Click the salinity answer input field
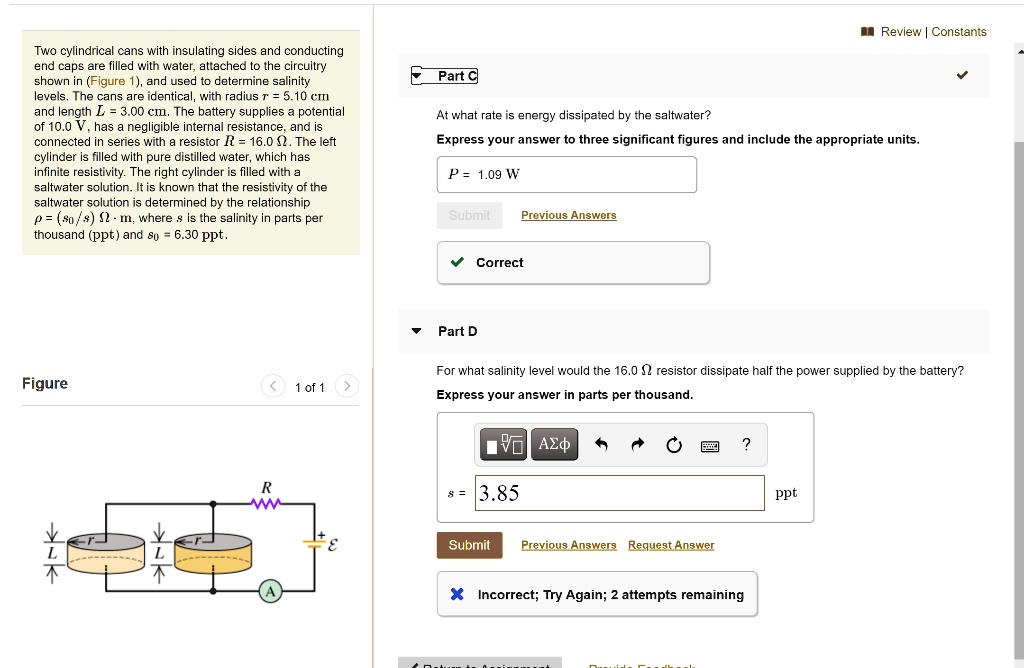The height and width of the screenshot is (668, 1024). 620,493
